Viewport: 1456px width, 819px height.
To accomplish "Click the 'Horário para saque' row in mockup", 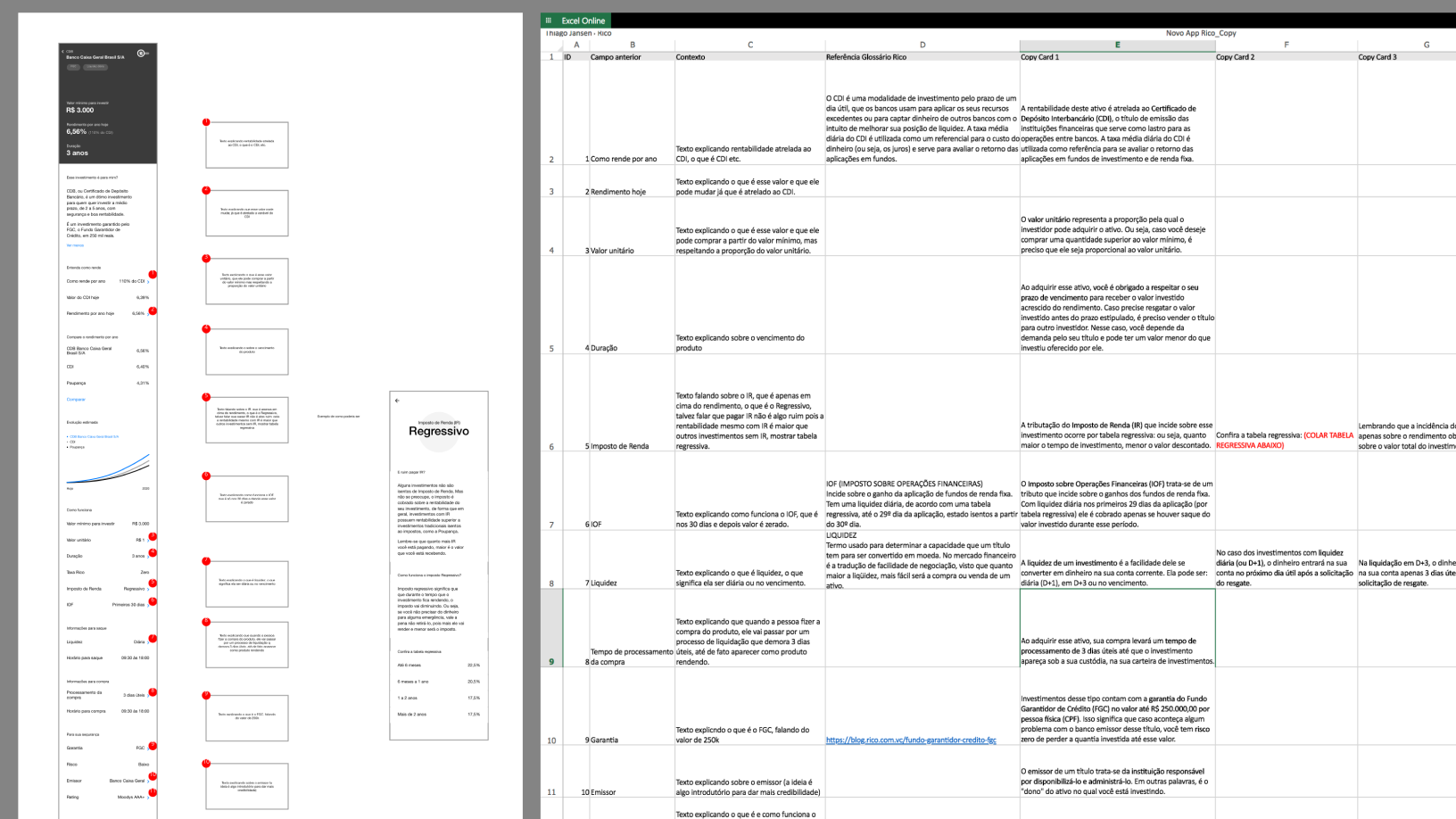I will pos(108,658).
